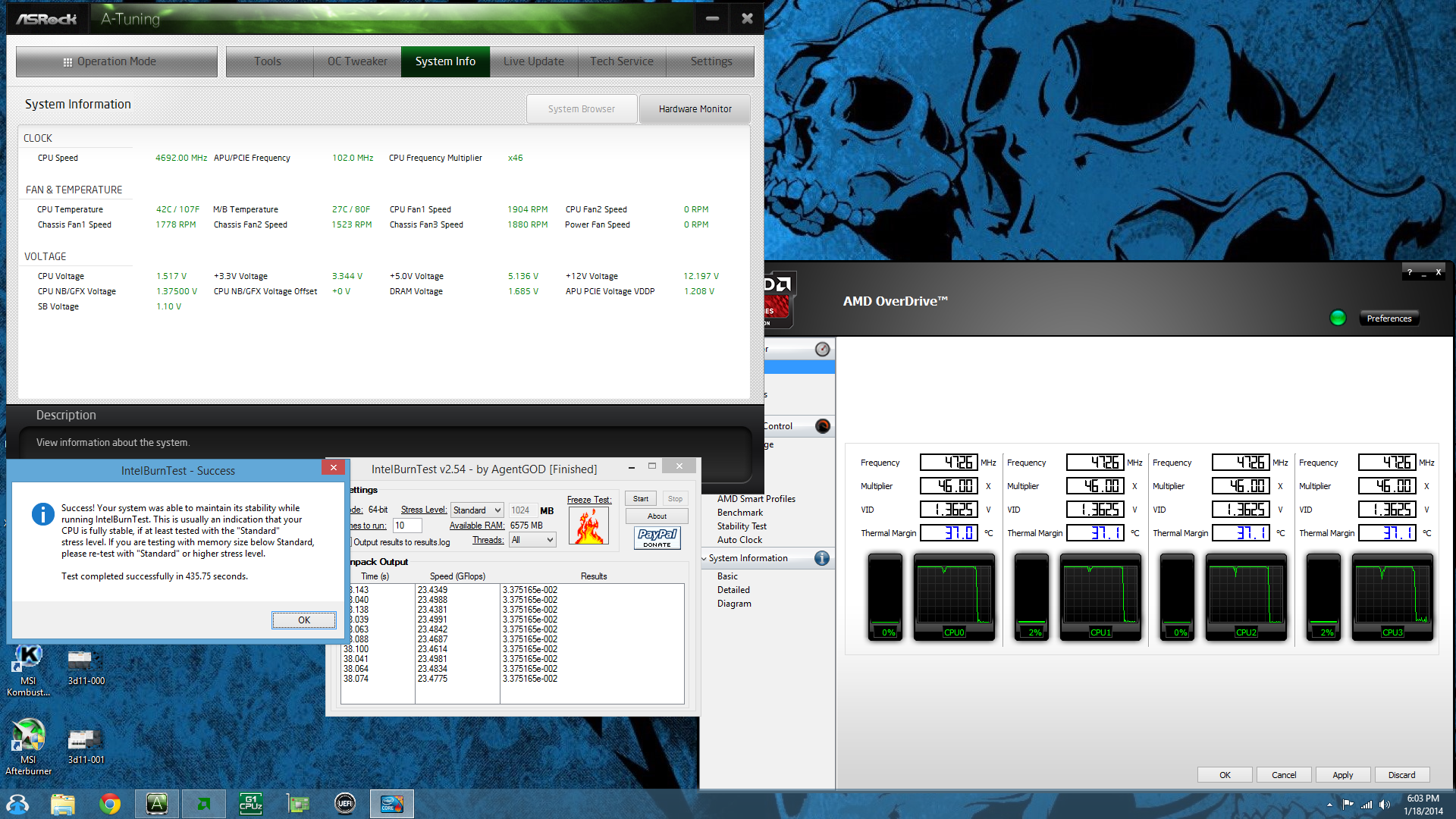This screenshot has width=1456, height=819.
Task: Click the info icon in the Success dialog
Action: click(x=42, y=514)
